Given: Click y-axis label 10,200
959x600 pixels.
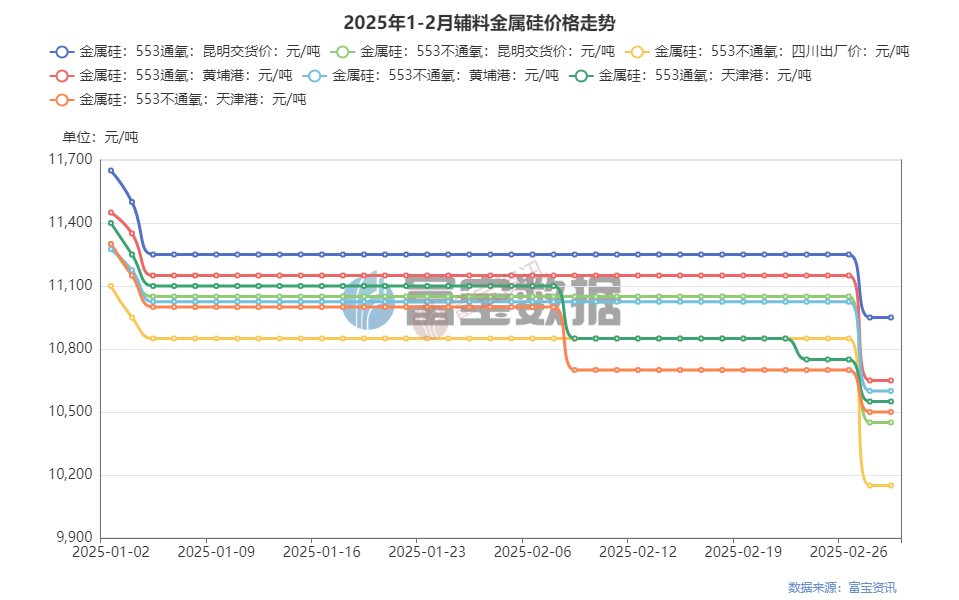Looking at the screenshot, I should (x=70, y=475).
